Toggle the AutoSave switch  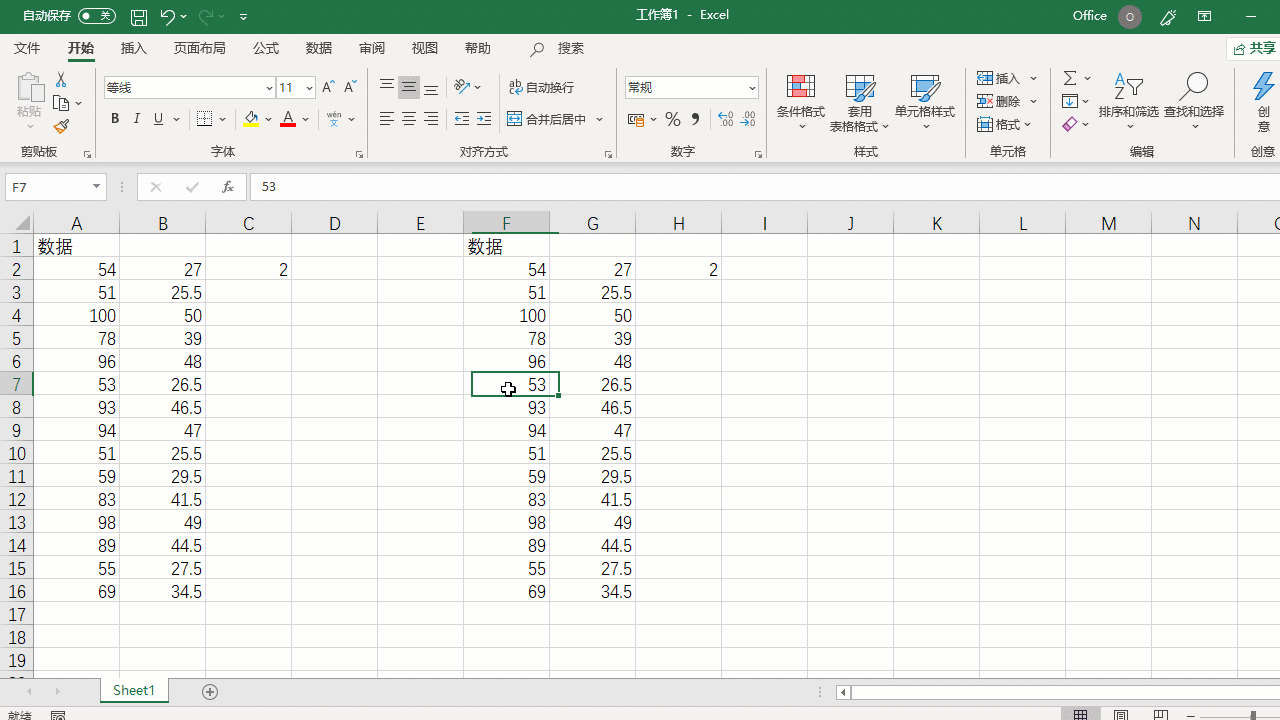click(x=96, y=16)
